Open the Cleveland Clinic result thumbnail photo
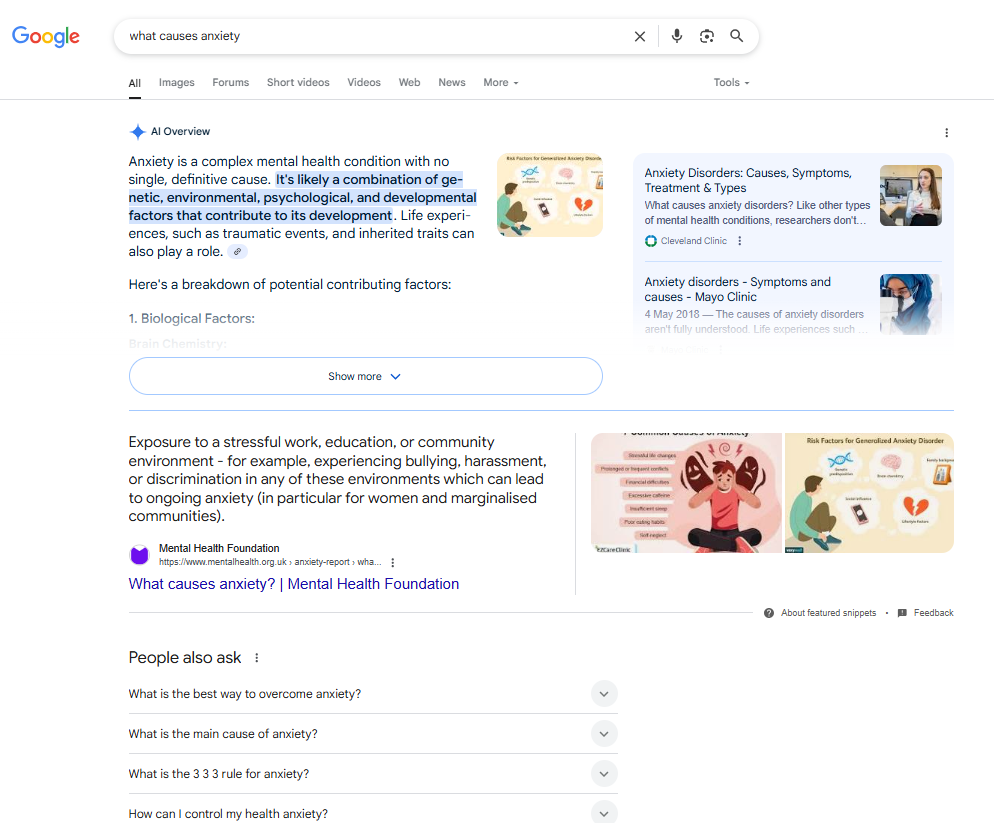 pos(910,195)
